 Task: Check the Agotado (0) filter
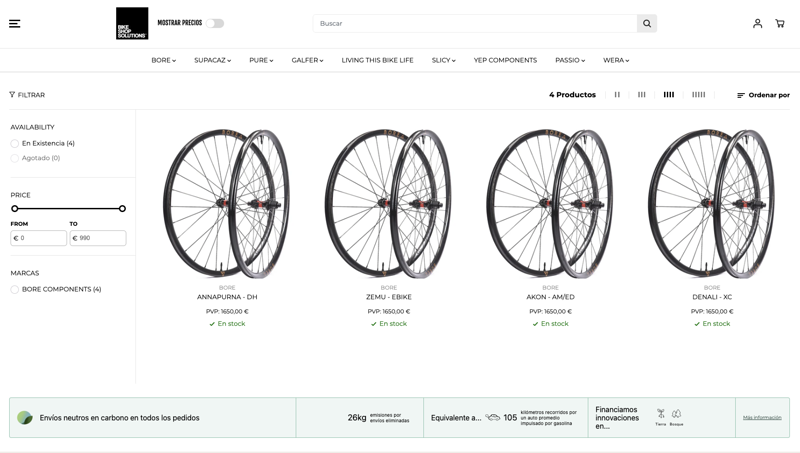[15, 159]
